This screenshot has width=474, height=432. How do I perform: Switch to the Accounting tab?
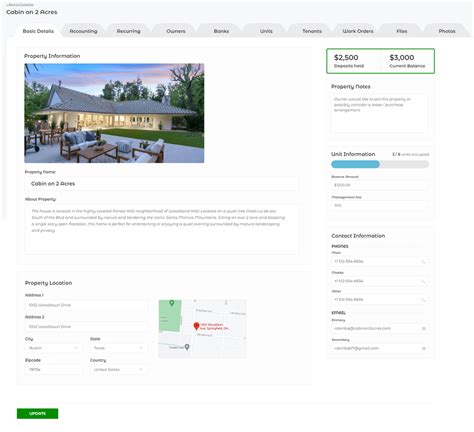click(83, 31)
